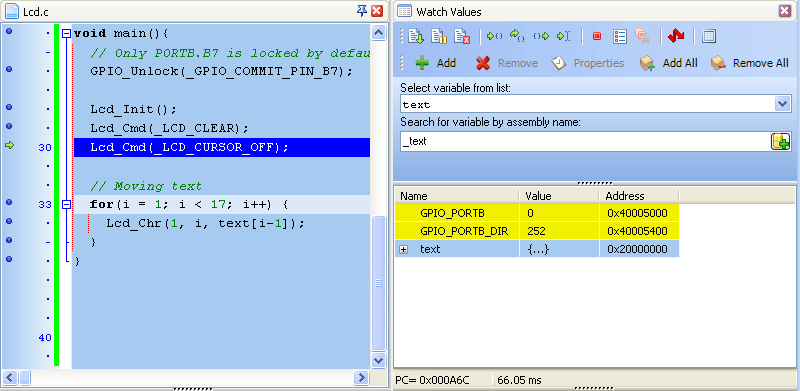
Task: Click the highlighted Lcd_Cmd(_LCD_CURSOR_OFF) line
Action: tap(222, 148)
